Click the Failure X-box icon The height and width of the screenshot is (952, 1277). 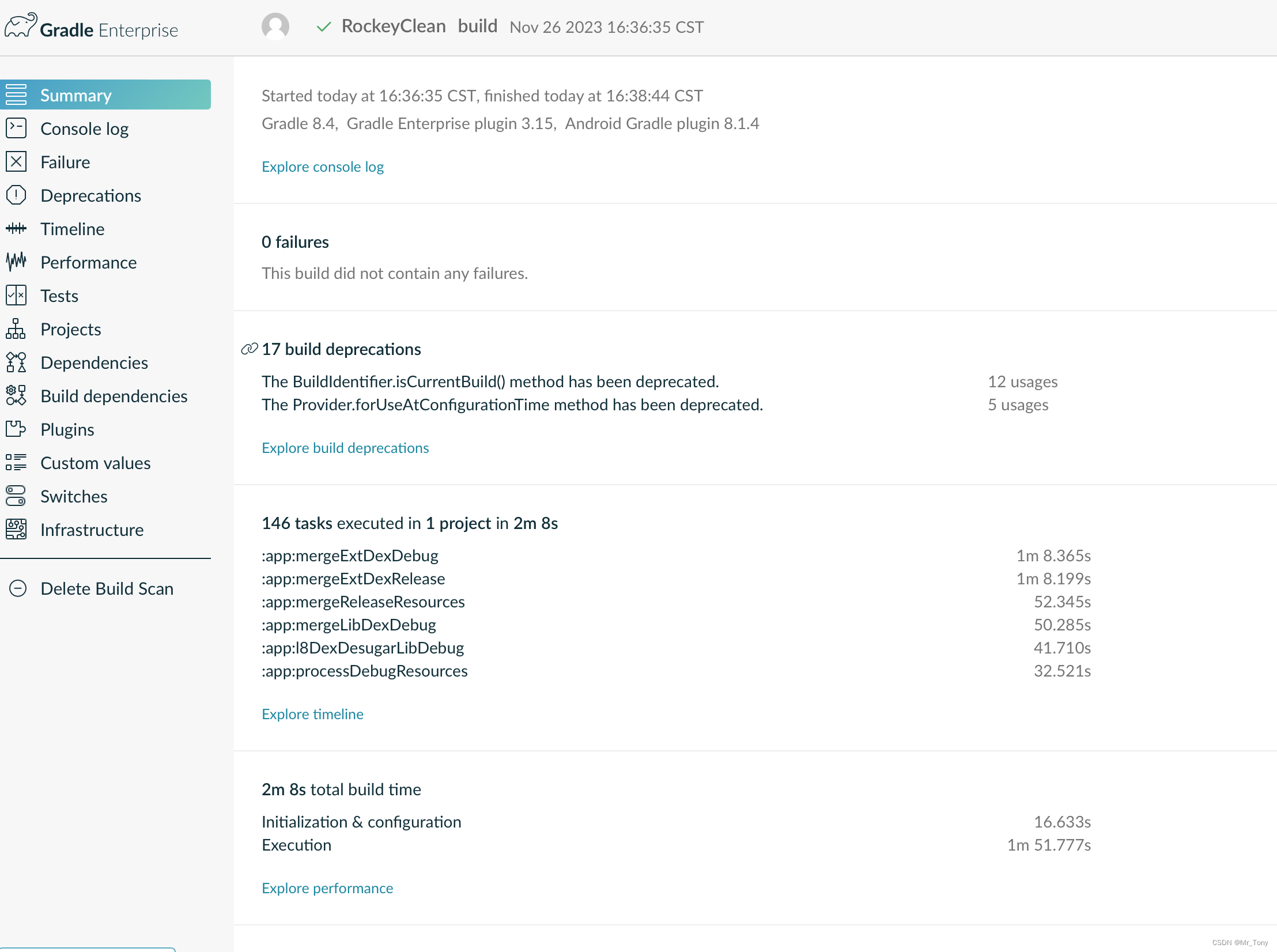pyautogui.click(x=16, y=162)
